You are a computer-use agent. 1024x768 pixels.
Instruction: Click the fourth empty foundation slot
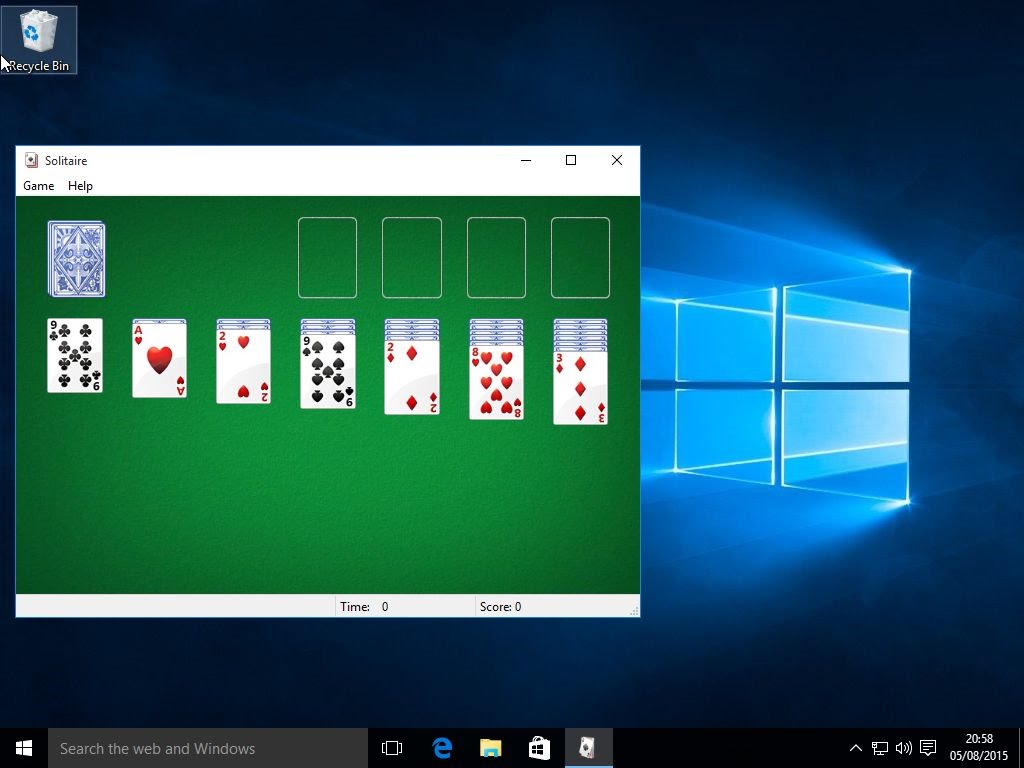pyautogui.click(x=581, y=258)
